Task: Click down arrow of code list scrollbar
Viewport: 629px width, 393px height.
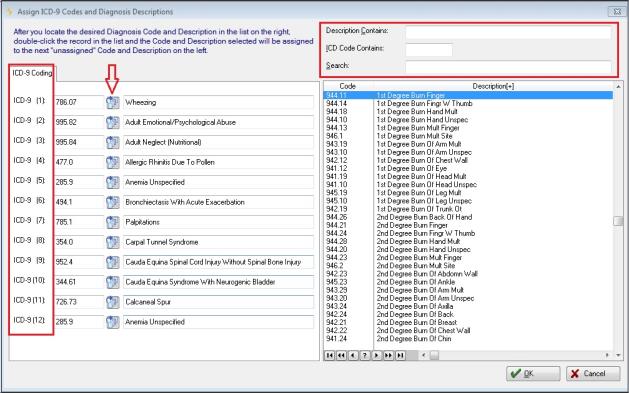Action: (618, 355)
